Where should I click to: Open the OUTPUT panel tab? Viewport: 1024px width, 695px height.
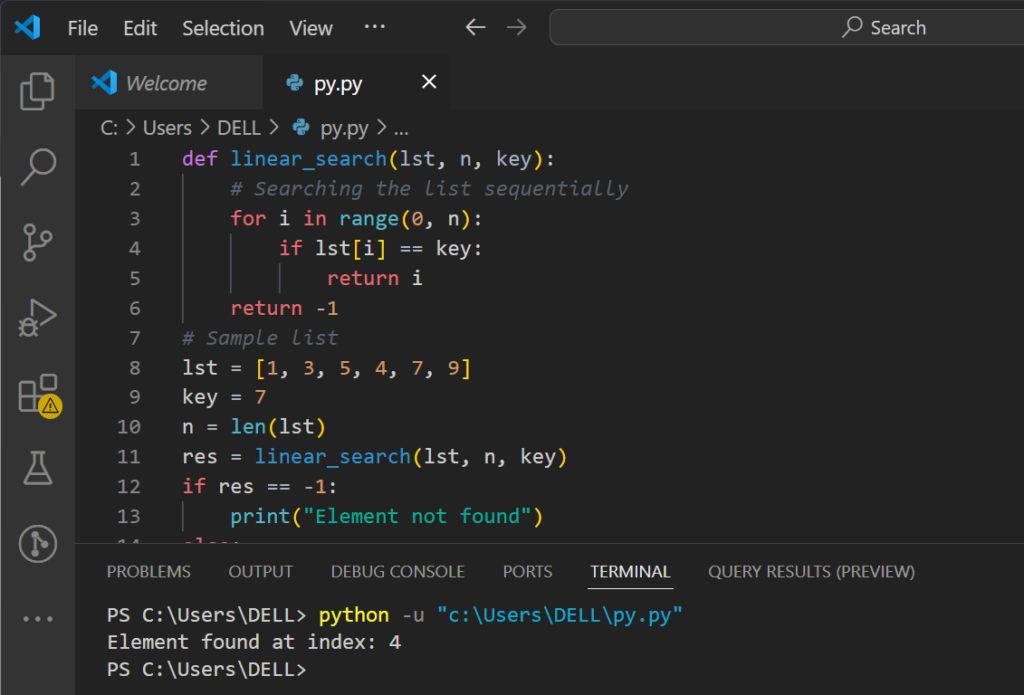261,572
